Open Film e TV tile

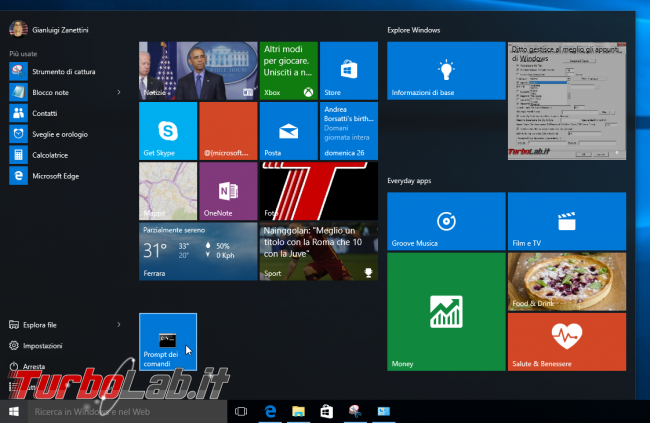tap(567, 221)
